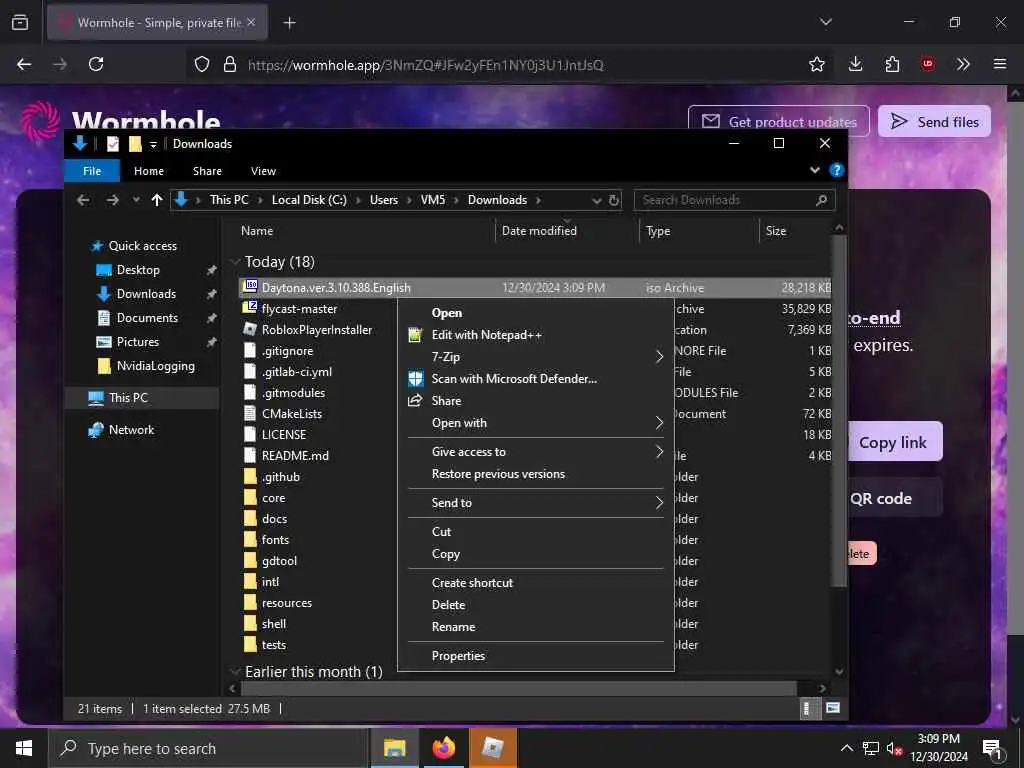Select the flycast-master archive
The width and height of the screenshot is (1024, 768).
point(299,309)
